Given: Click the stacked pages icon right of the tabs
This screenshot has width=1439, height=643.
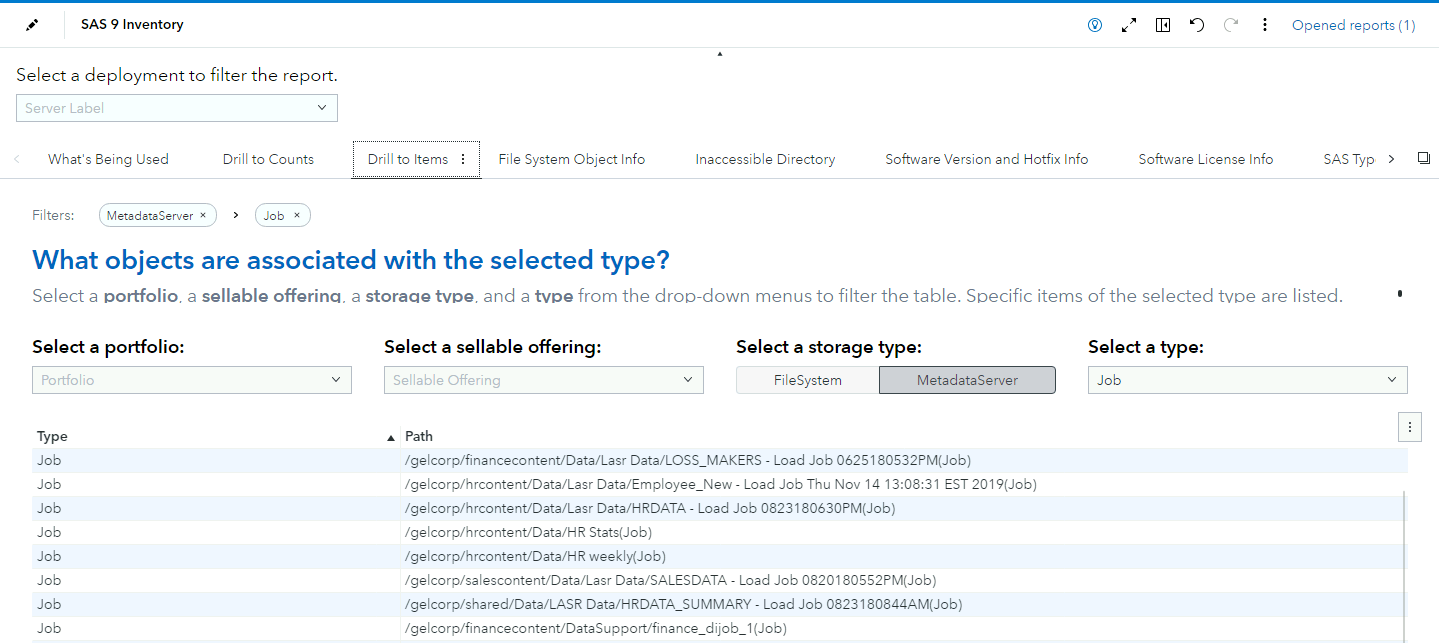Looking at the screenshot, I should (1423, 158).
